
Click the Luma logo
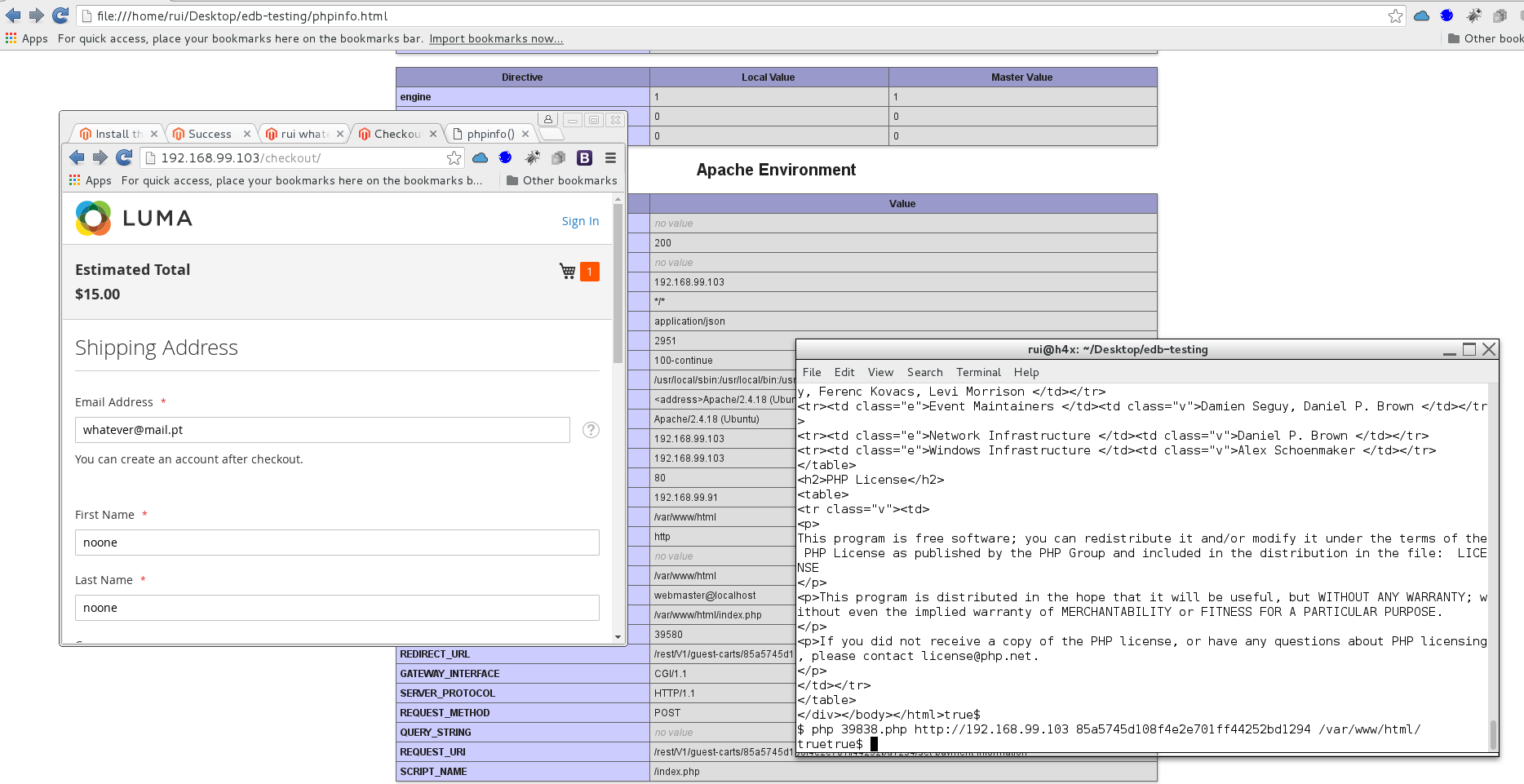click(x=135, y=219)
